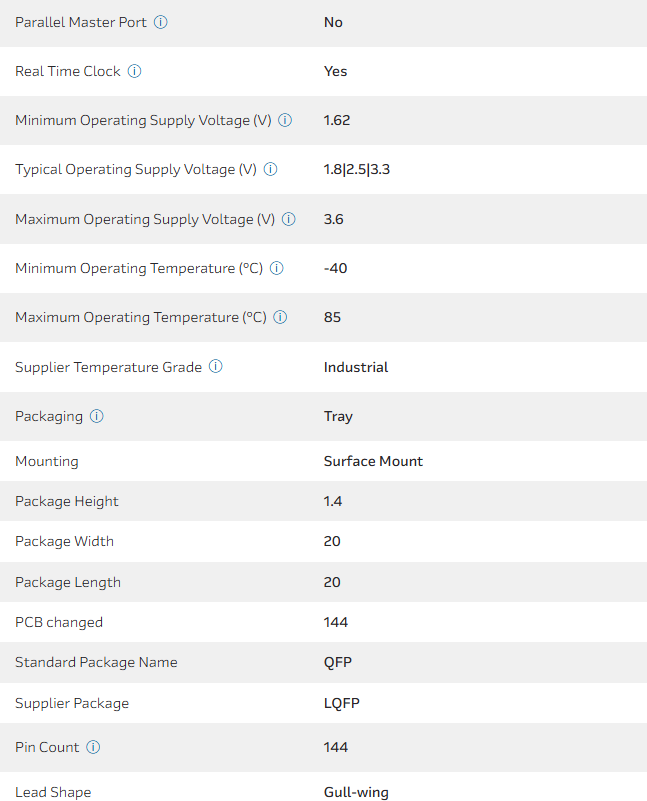Open the Real Time Clock info icon

pyautogui.click(x=135, y=71)
